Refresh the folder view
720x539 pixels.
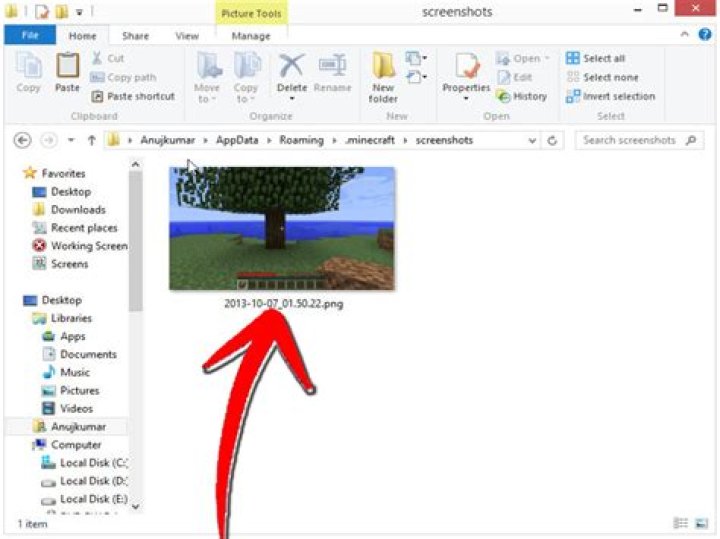coord(552,140)
